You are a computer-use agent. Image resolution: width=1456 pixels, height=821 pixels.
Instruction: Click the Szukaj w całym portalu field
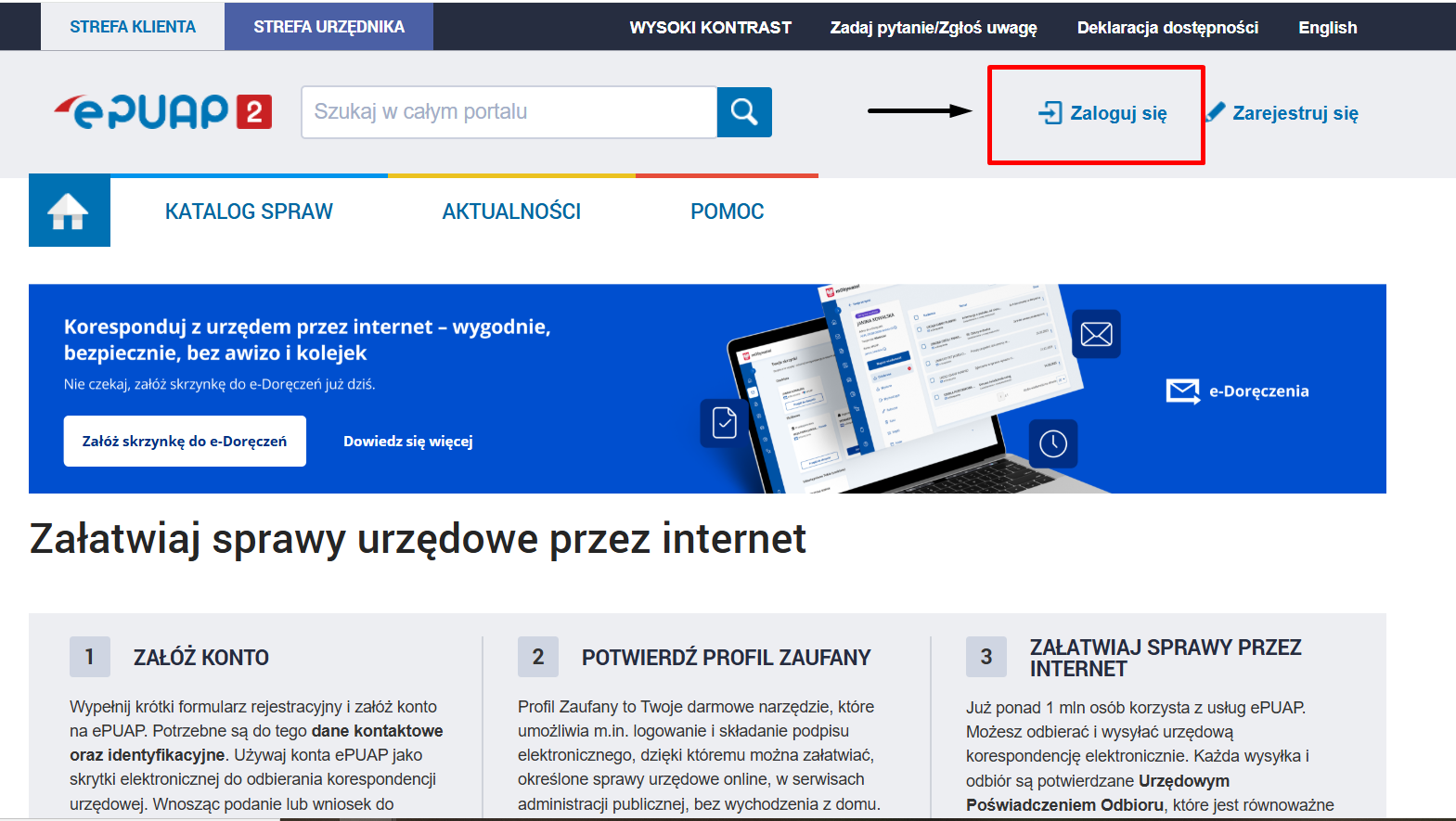[509, 112]
